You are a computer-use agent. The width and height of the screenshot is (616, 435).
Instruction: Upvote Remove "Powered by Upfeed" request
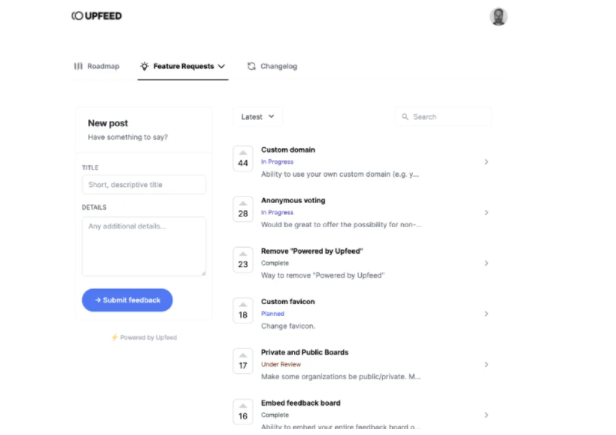243,253
